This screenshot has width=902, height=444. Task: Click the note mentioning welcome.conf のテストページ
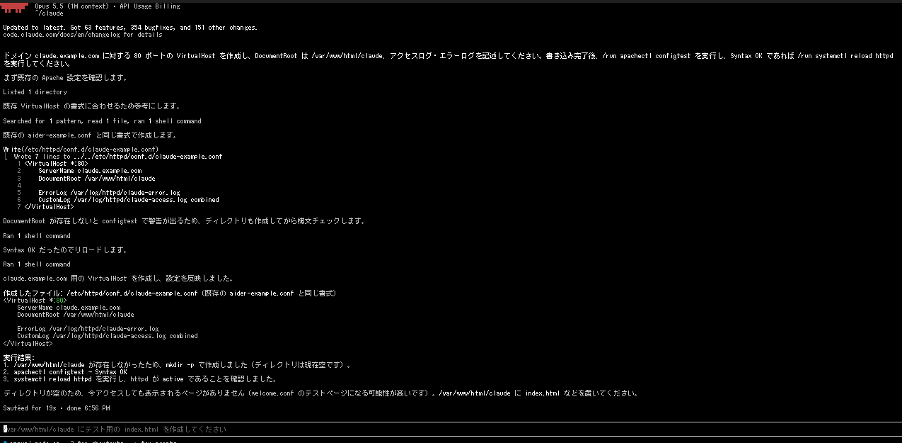coord(320,394)
